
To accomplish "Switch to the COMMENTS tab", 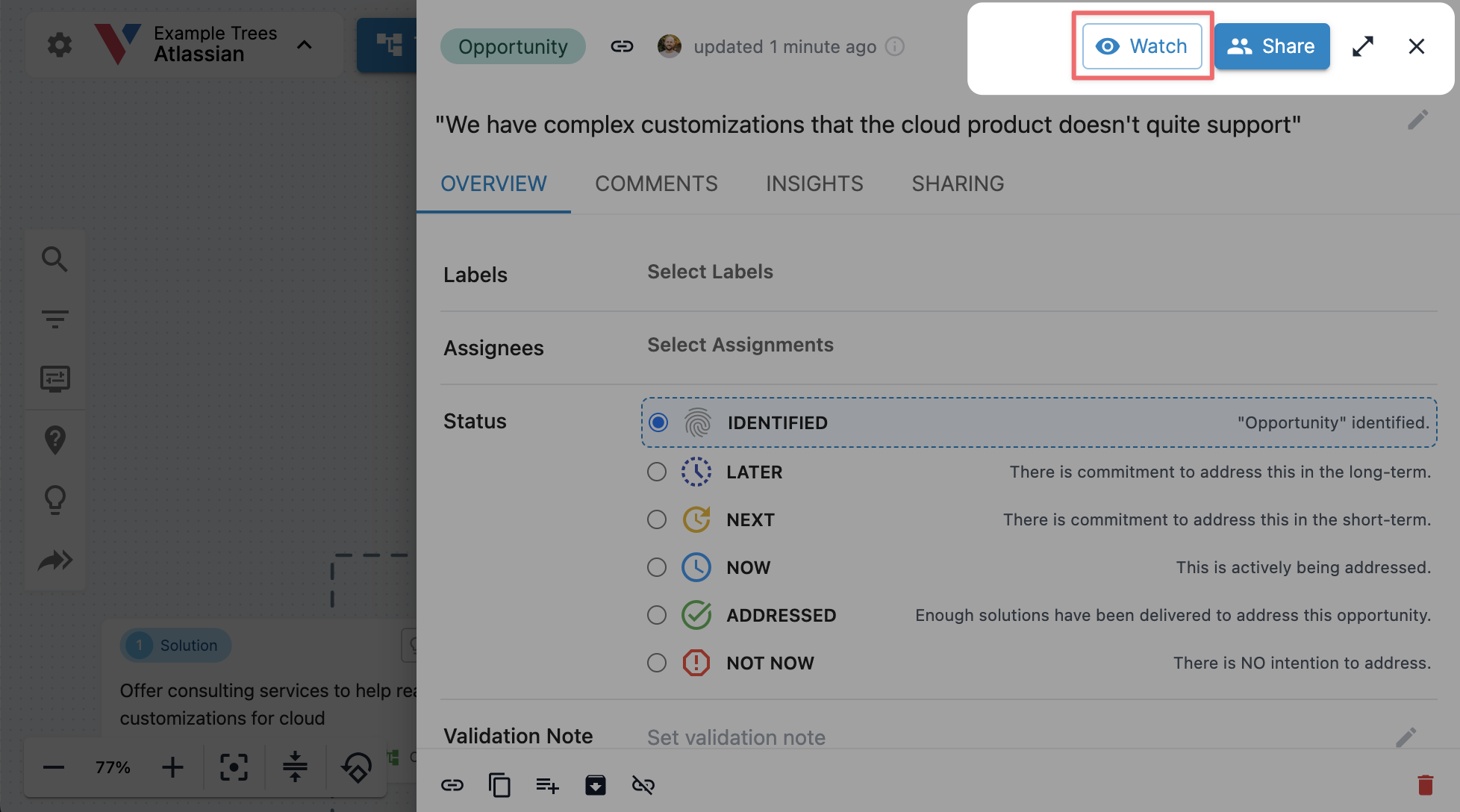I will click(656, 184).
